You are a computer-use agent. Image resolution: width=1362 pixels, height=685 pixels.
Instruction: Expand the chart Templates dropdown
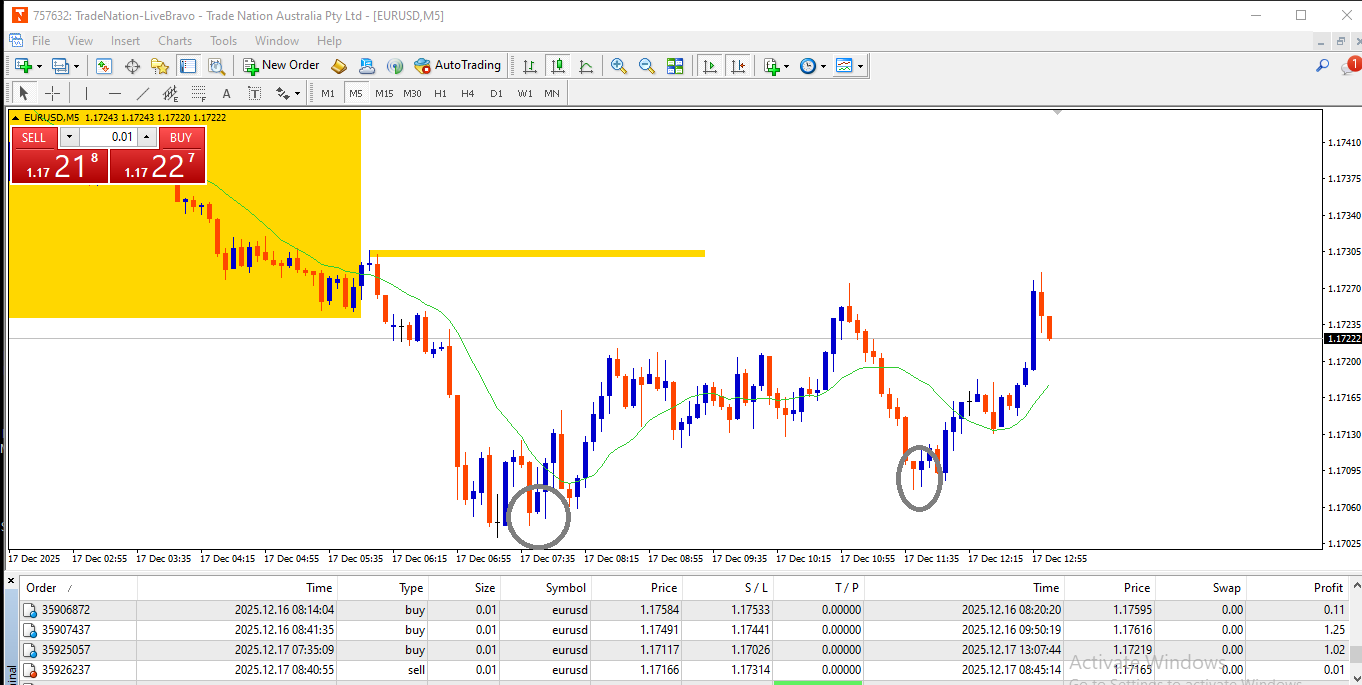(x=849, y=66)
